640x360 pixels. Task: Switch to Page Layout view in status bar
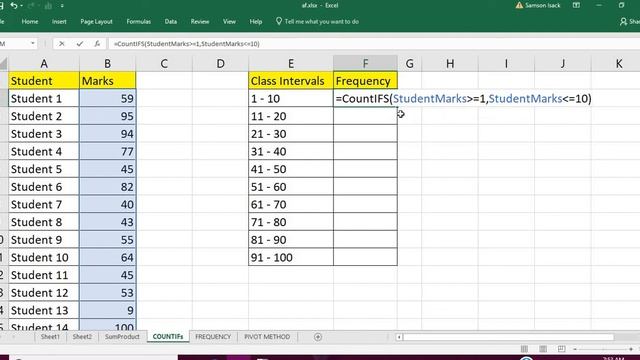click(543, 349)
